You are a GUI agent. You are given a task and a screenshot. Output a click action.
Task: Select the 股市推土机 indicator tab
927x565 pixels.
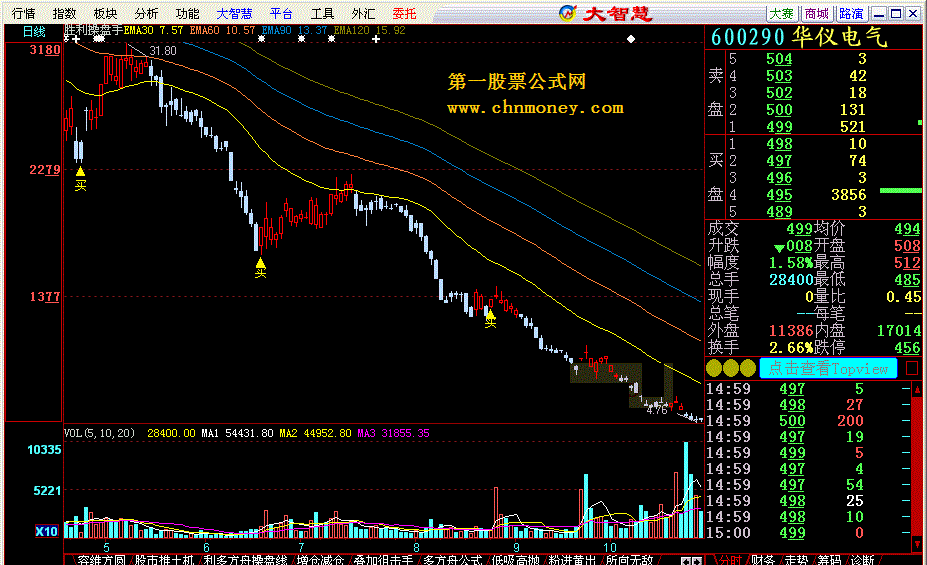[164, 560]
